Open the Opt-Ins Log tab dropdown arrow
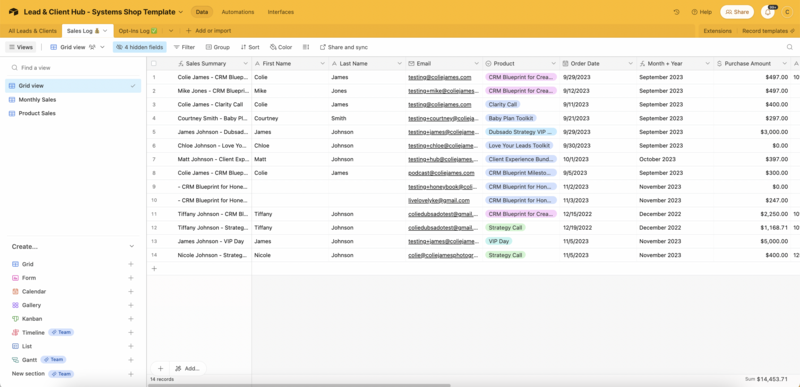Viewport: 800px width, 387px height. pyautogui.click(x=171, y=31)
